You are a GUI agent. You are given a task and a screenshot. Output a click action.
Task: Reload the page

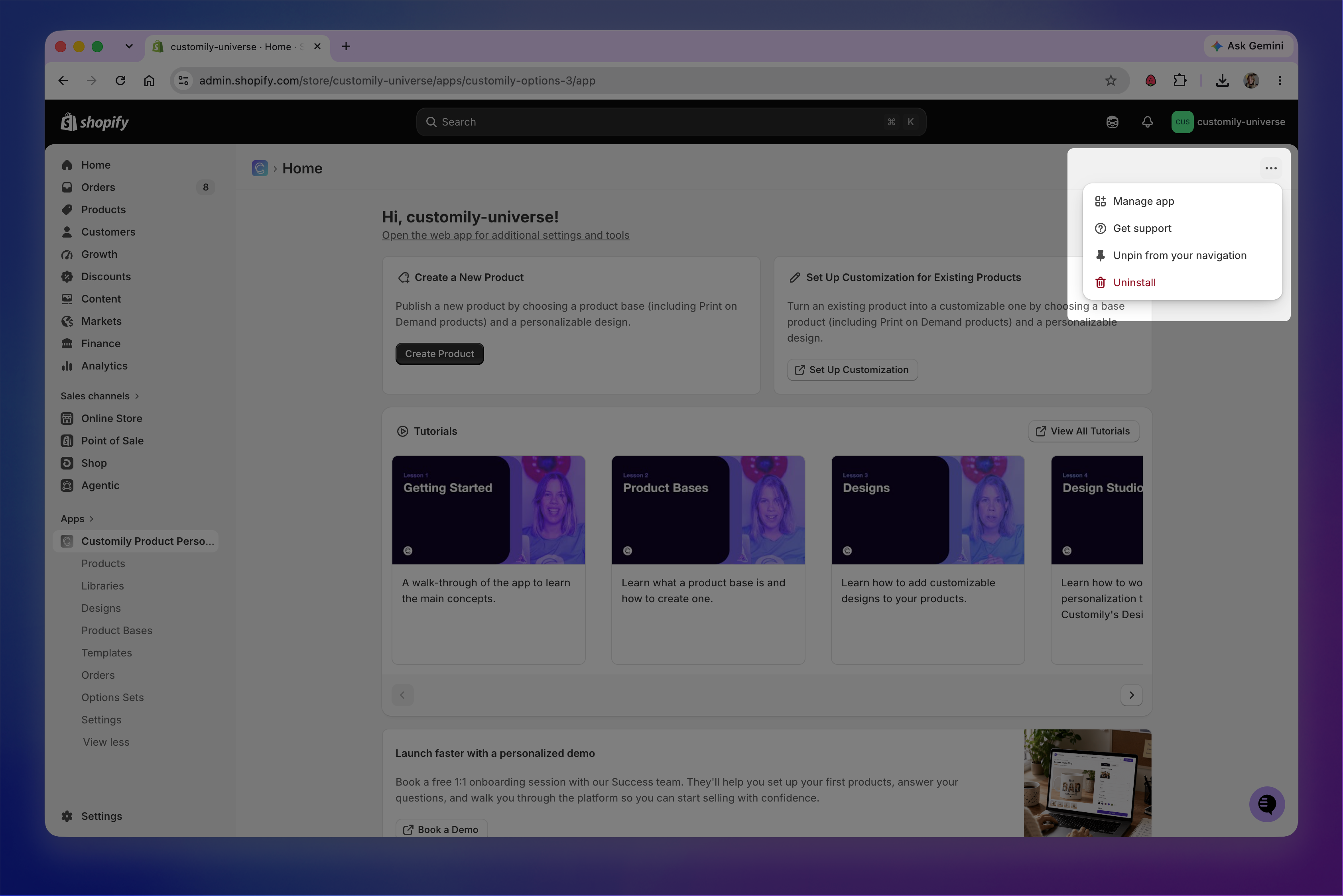point(120,81)
